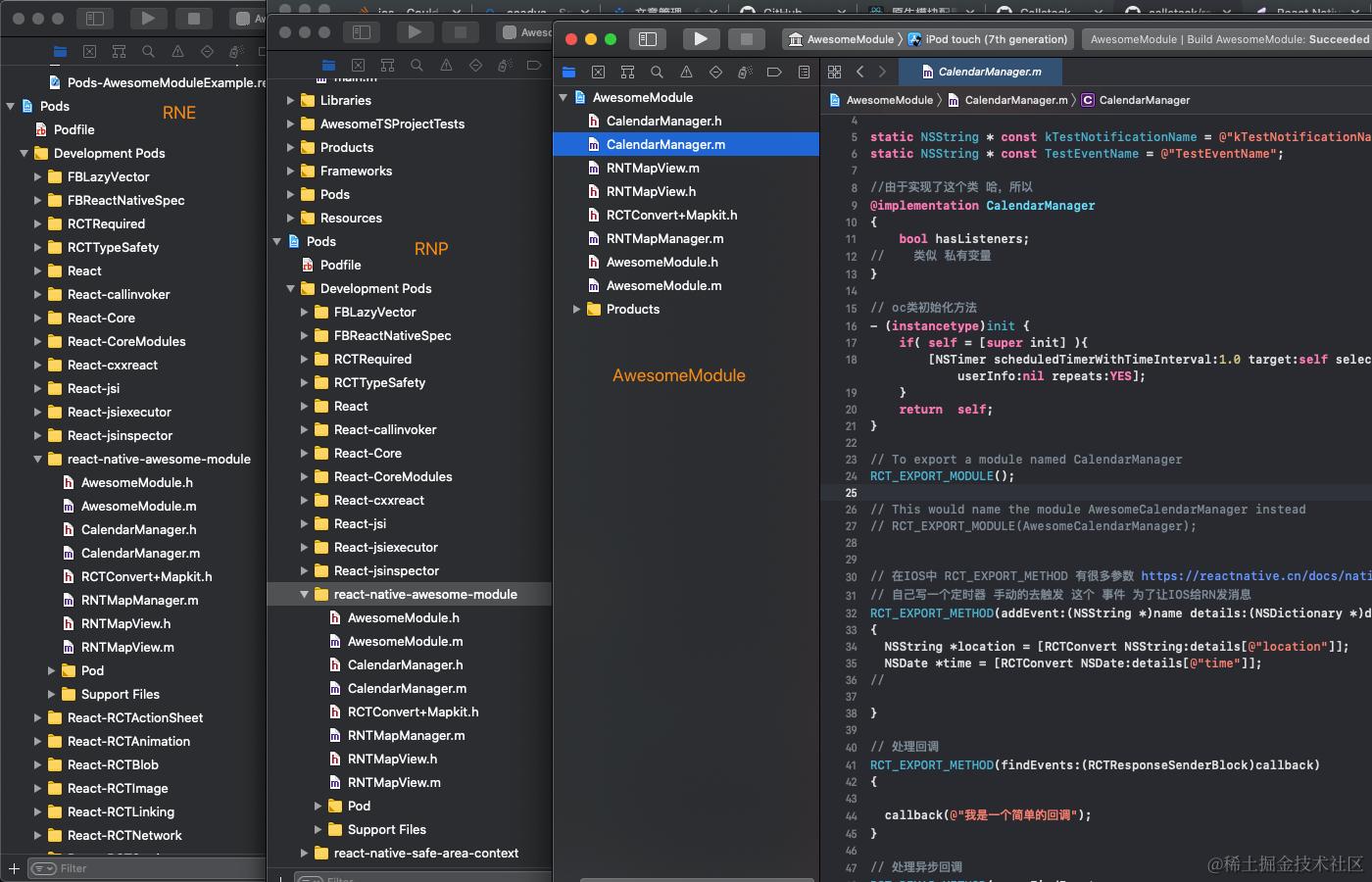Open the find navigator magnifier icon
The image size is (1372, 882).
tap(657, 73)
